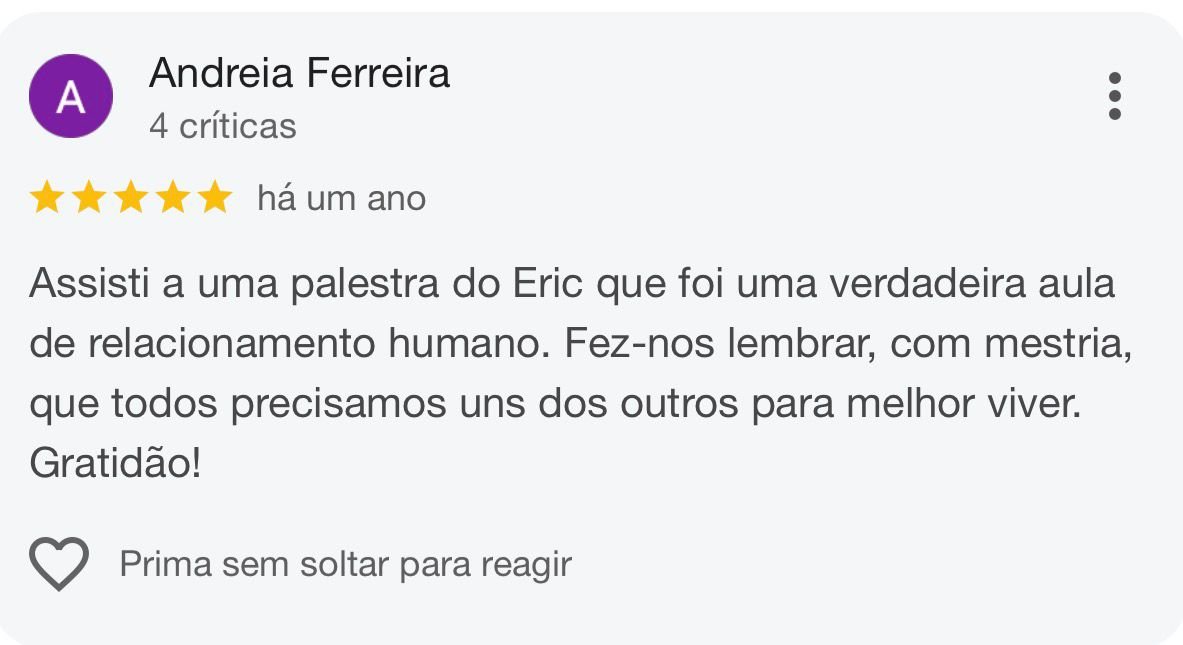This screenshot has width=1183, height=645.
Task: Click Andreia Ferreira's profile avatar
Action: tap(68, 95)
